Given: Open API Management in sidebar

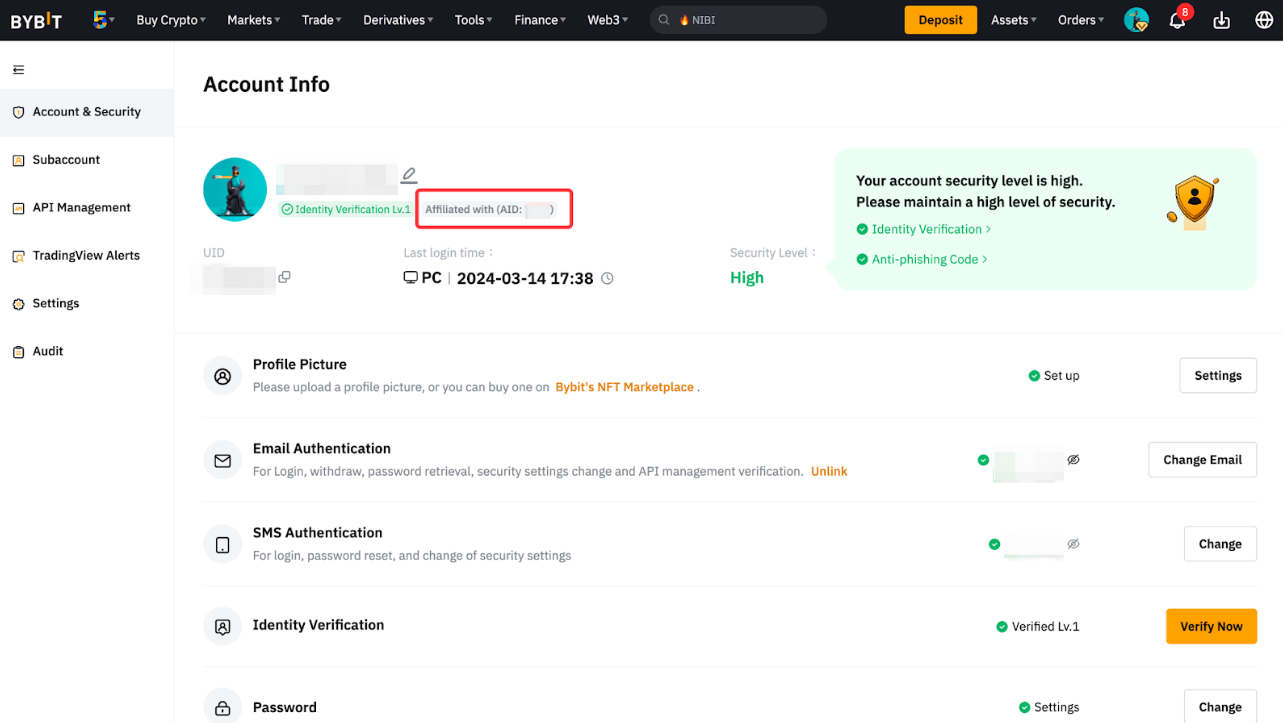Looking at the screenshot, I should [81, 208].
